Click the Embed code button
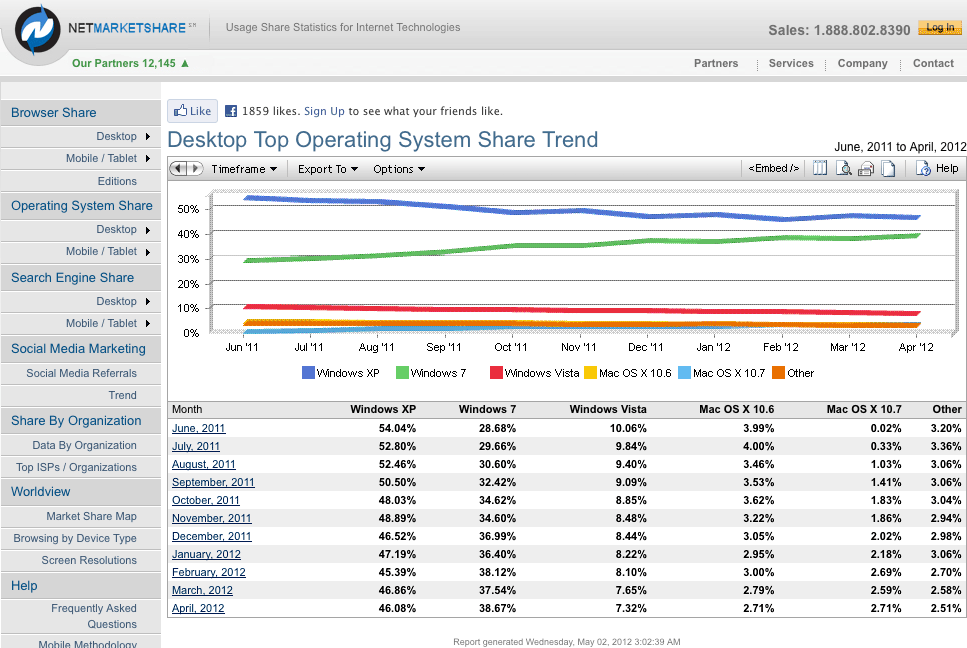Image resolution: width=967 pixels, height=648 pixels. coord(773,168)
